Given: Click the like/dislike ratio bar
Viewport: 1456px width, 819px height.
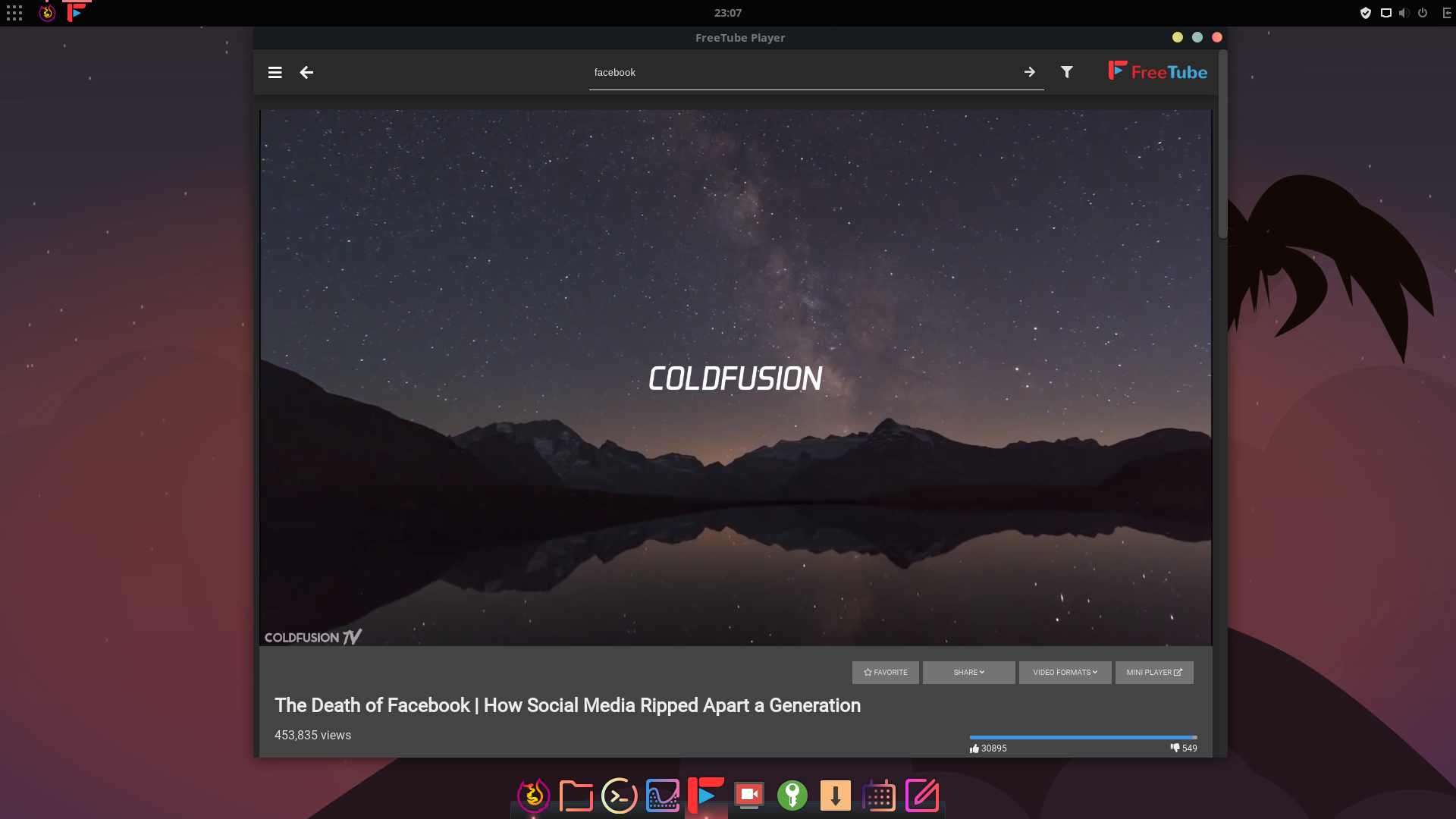Looking at the screenshot, I should click(x=1083, y=737).
